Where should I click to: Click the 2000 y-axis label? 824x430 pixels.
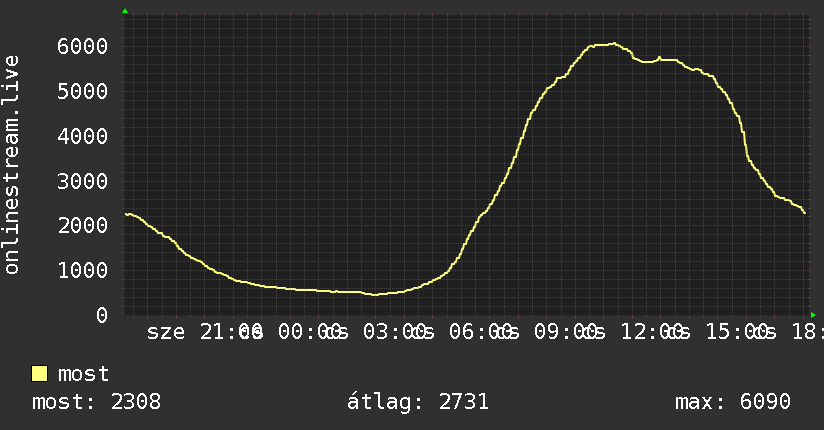83,226
